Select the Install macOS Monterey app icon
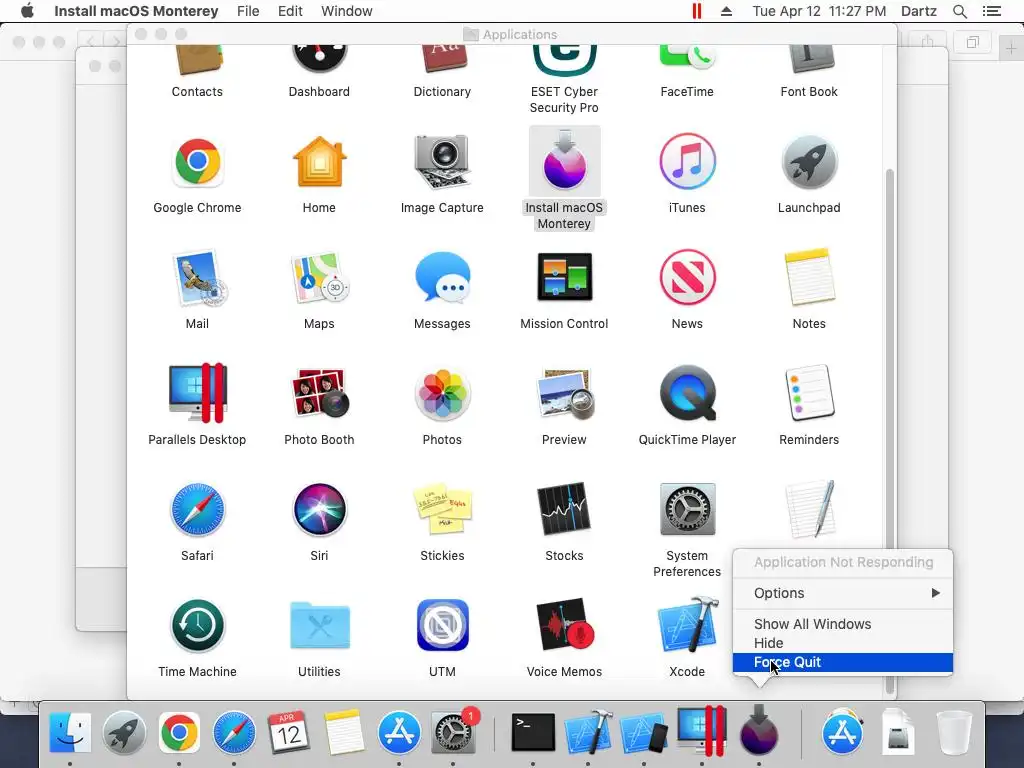The image size is (1024, 768). point(564,162)
